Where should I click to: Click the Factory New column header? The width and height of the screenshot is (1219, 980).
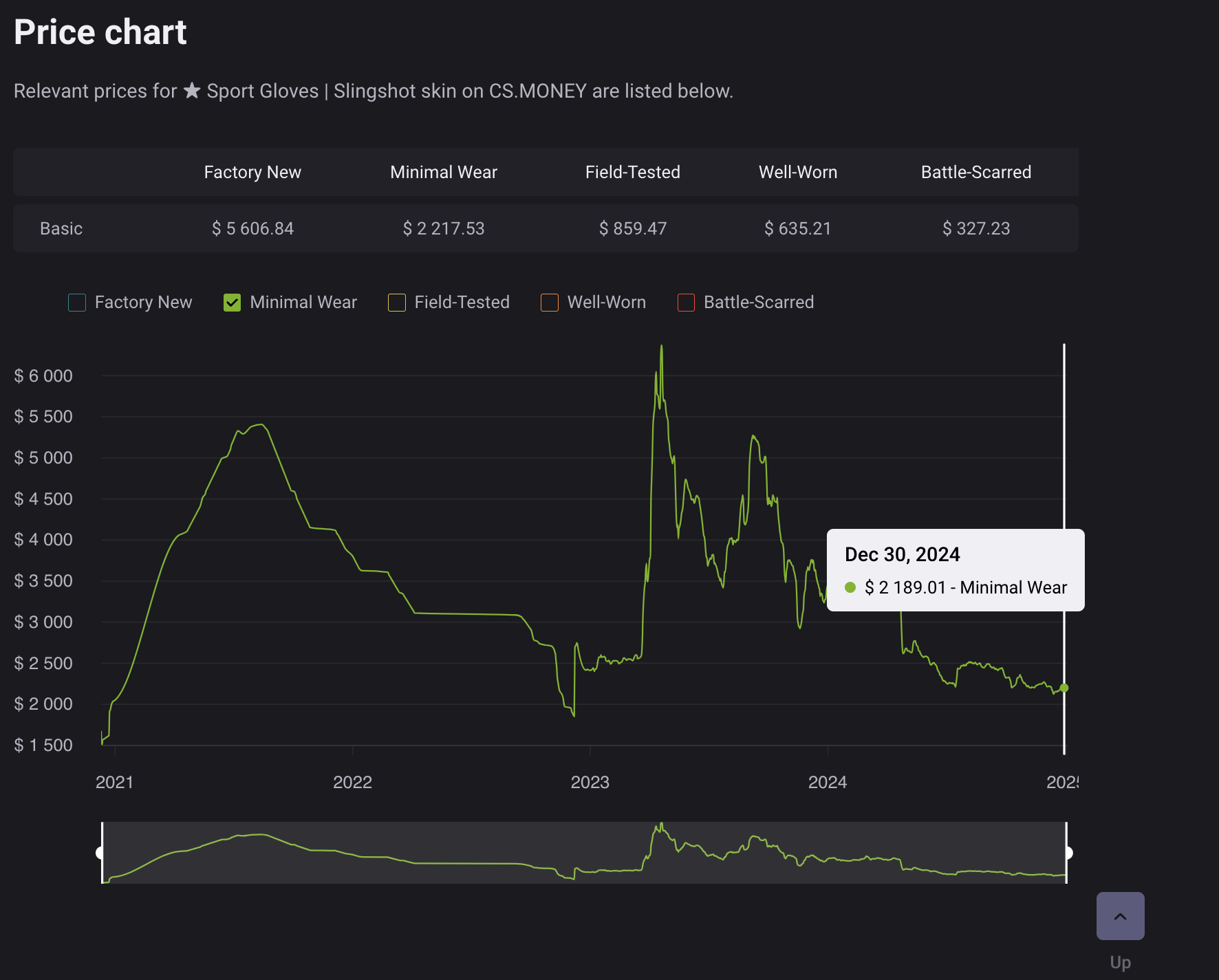[x=252, y=172]
